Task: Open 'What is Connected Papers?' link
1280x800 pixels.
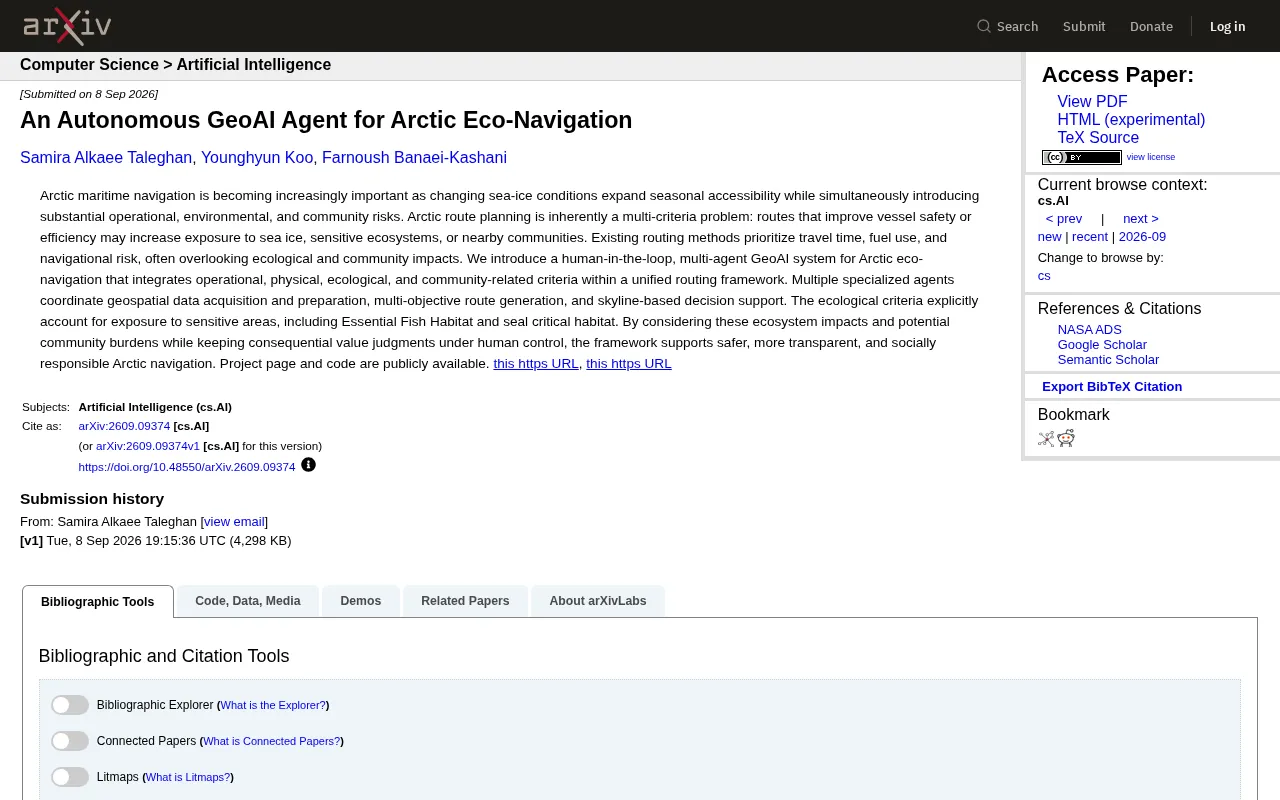Action: pyautogui.click(x=271, y=741)
